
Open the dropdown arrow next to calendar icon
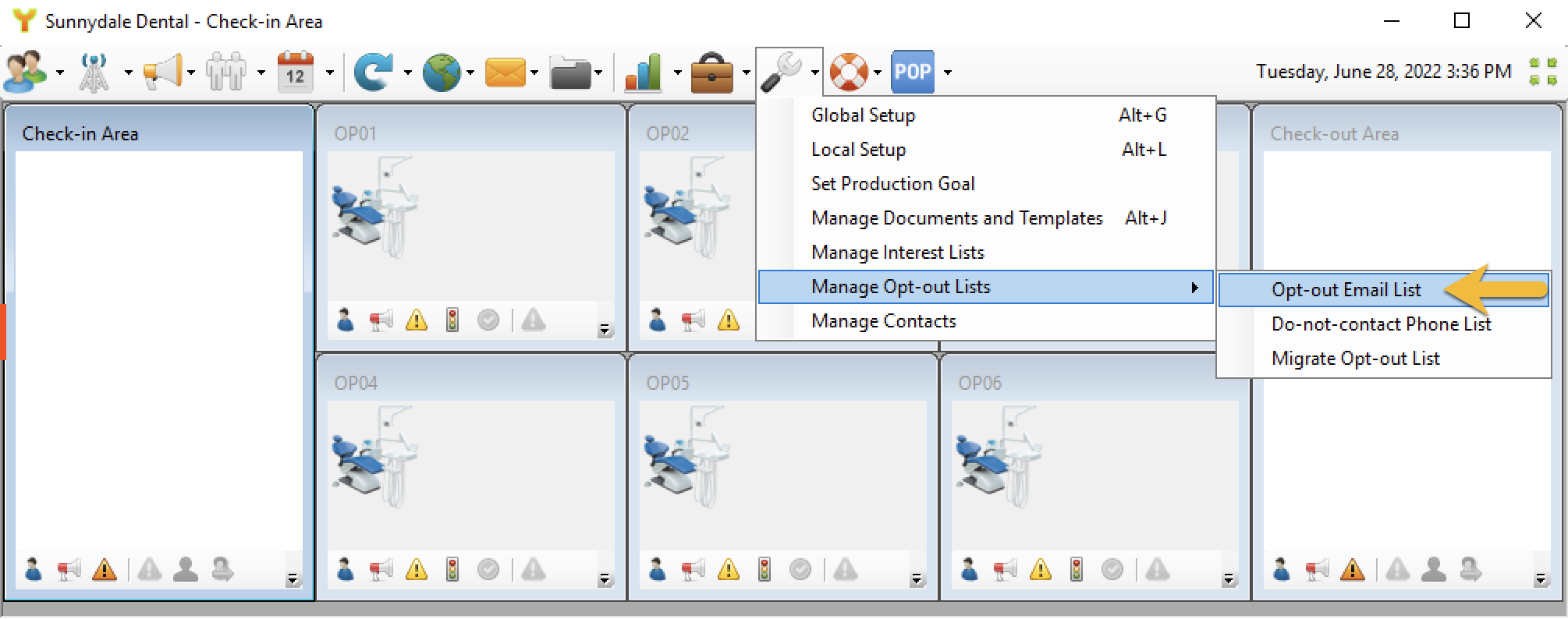[x=330, y=73]
